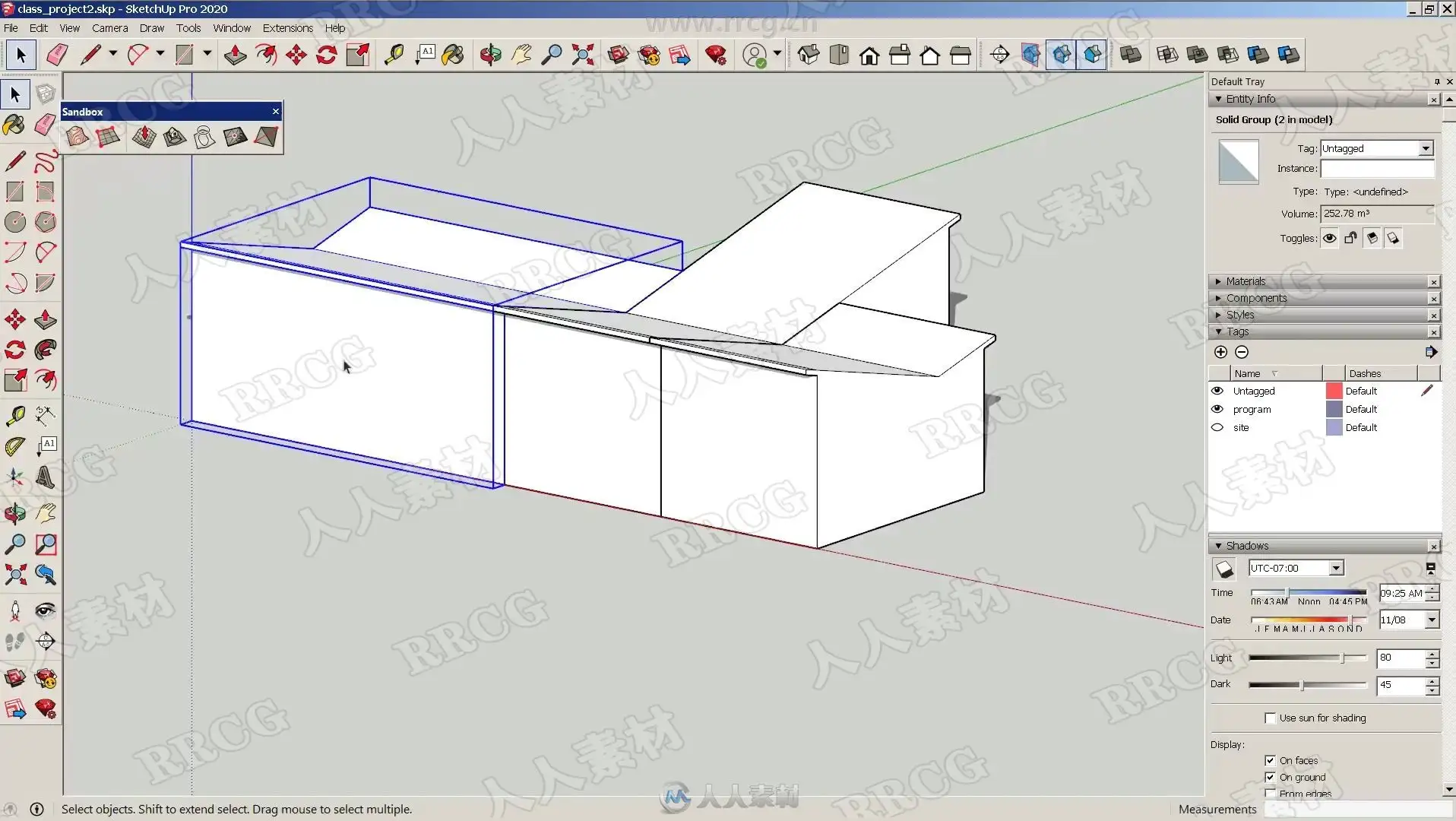The width and height of the screenshot is (1456, 821).
Task: Click the Instance name input field
Action: point(1377,169)
